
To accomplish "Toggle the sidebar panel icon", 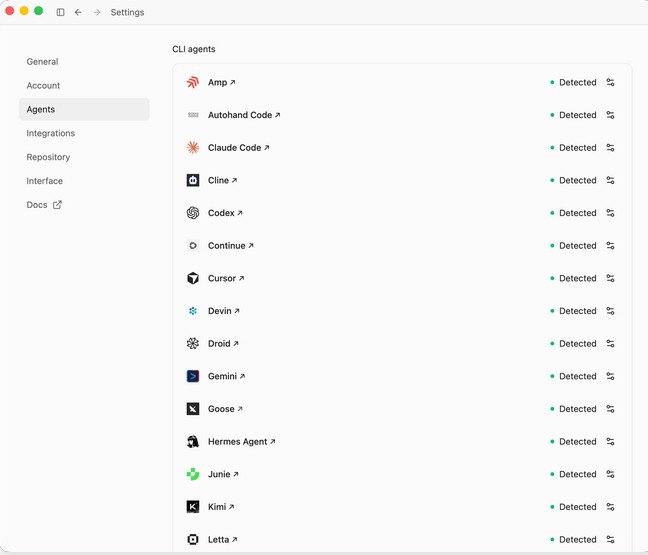I will [60, 12].
